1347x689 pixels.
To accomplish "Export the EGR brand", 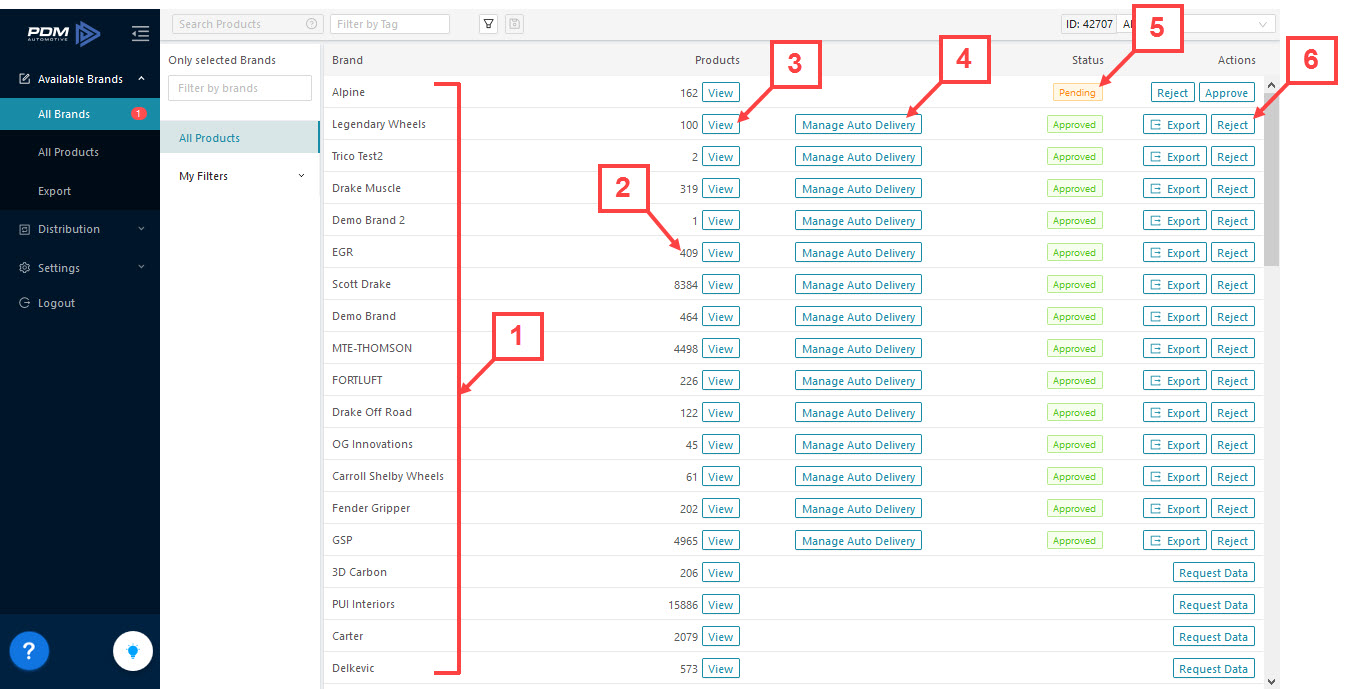I will point(1175,253).
